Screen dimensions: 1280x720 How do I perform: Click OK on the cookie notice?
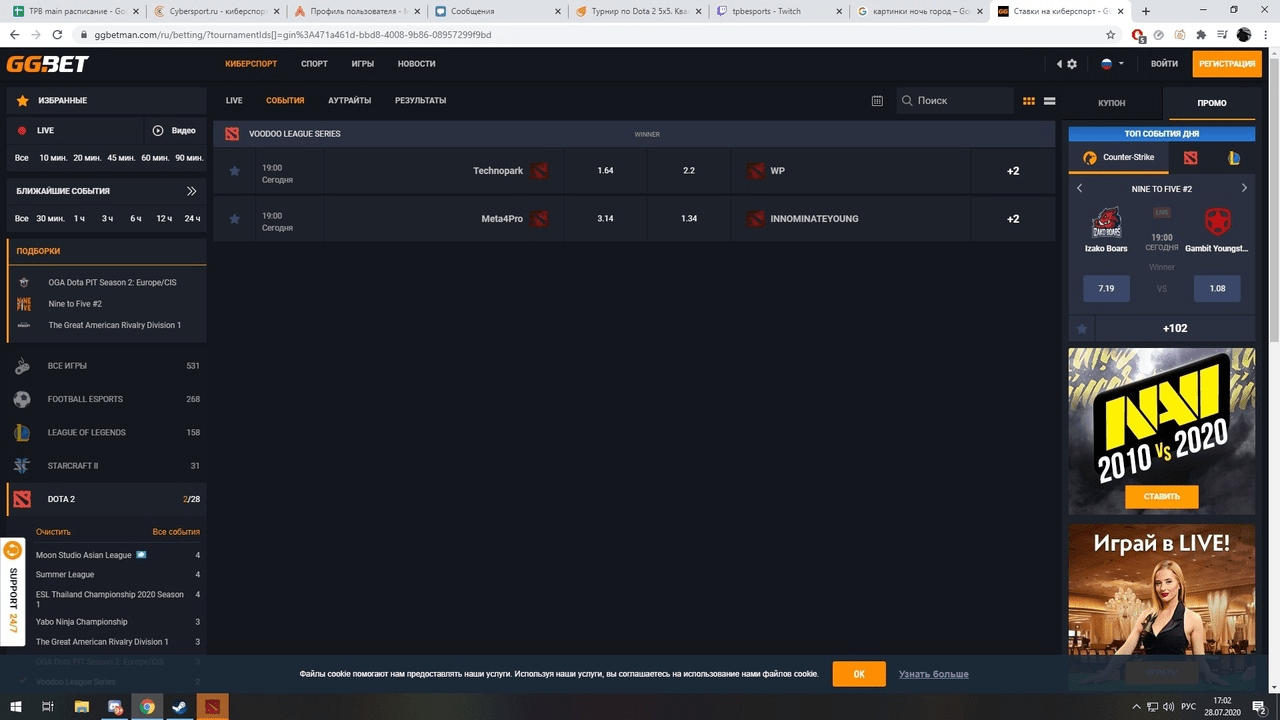(859, 674)
